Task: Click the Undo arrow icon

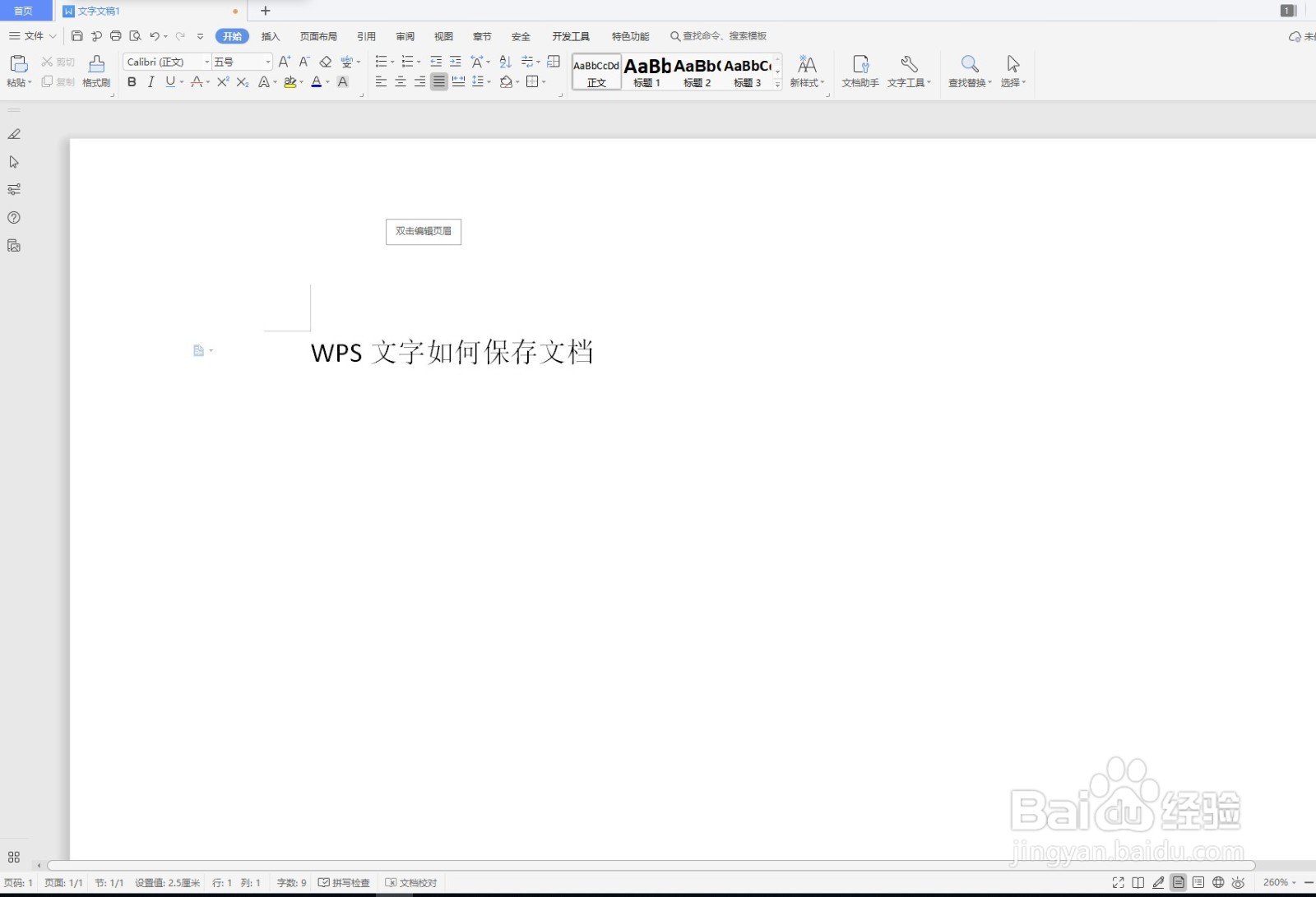Action: (155, 36)
